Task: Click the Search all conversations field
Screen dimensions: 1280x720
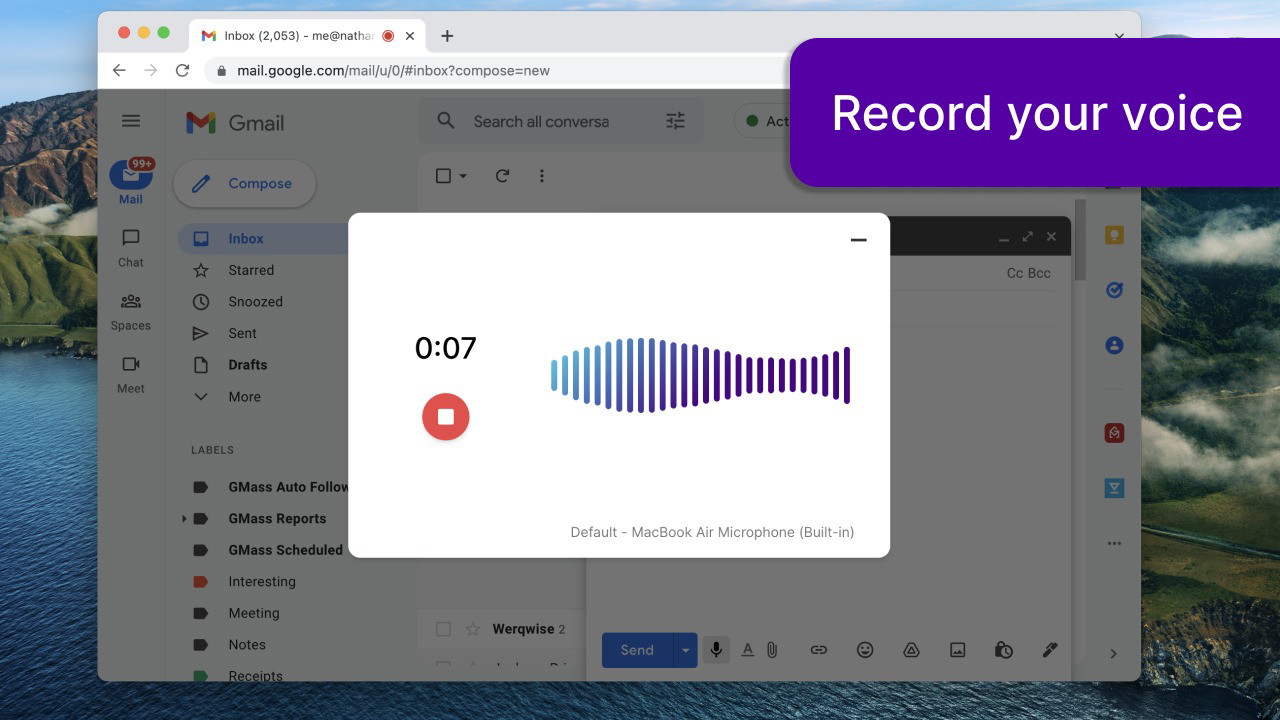Action: (x=541, y=121)
